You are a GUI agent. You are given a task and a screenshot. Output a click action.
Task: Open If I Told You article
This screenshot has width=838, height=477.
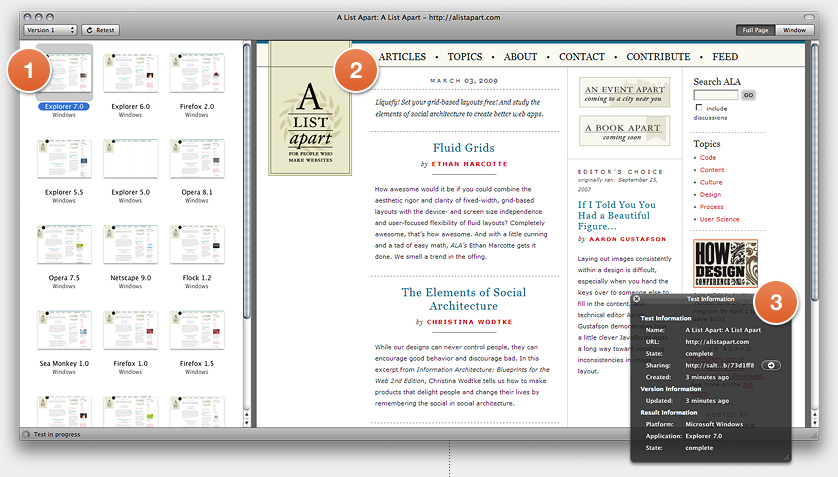pos(617,215)
